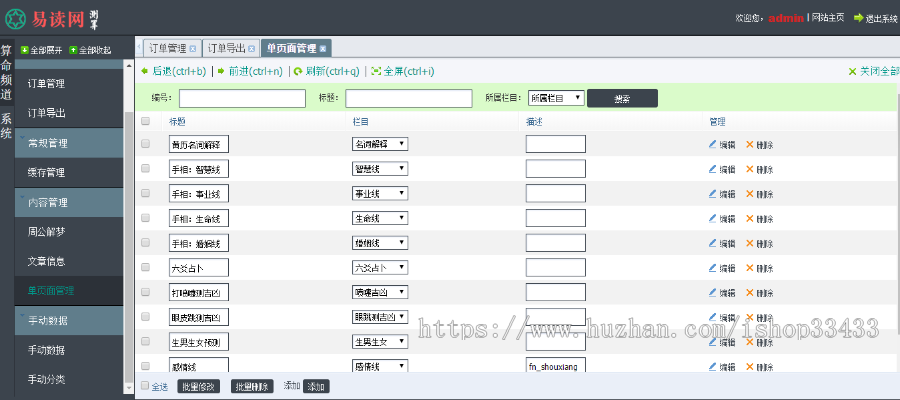The width and height of the screenshot is (900, 400).
Task: Click the 前进 forward arrow toolbar item
Action: [x=250, y=71]
